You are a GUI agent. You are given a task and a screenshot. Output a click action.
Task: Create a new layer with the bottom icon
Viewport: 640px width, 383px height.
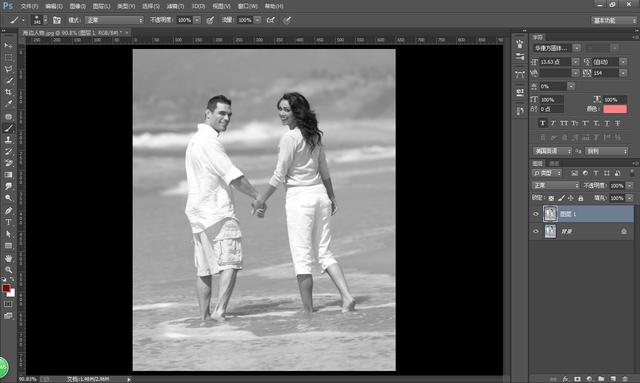613,379
